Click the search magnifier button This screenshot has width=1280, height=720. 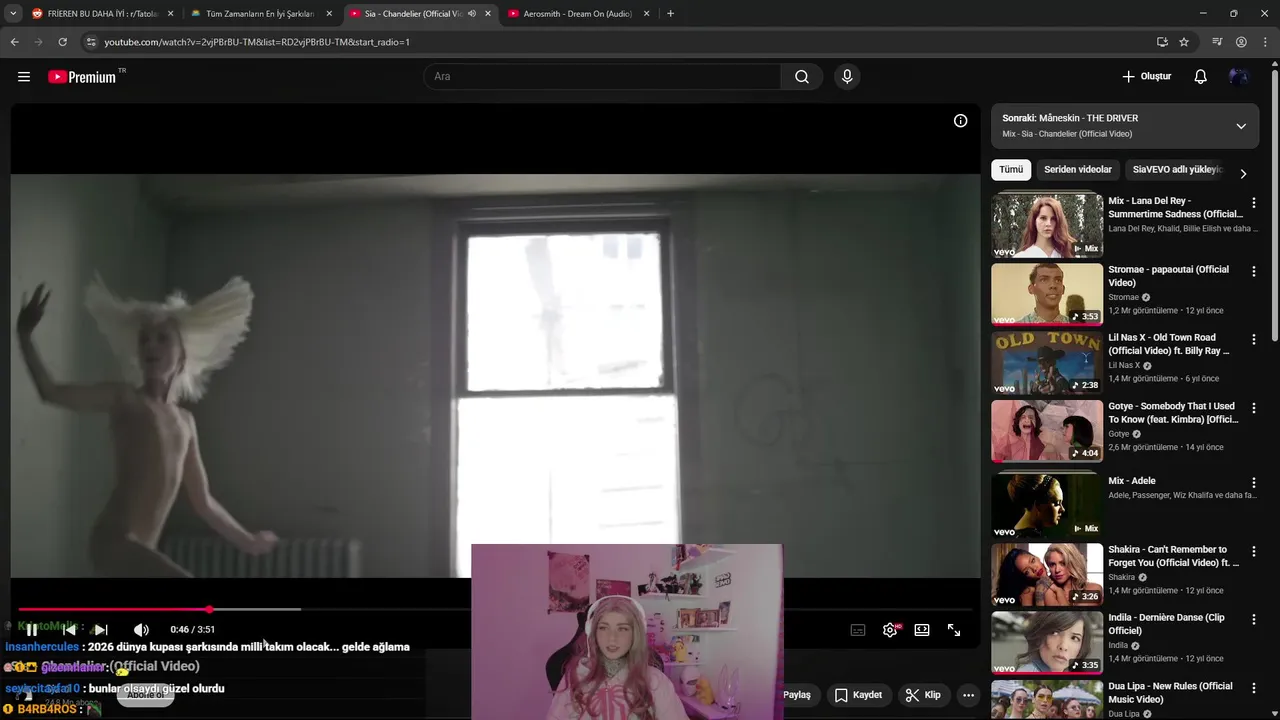coord(802,77)
